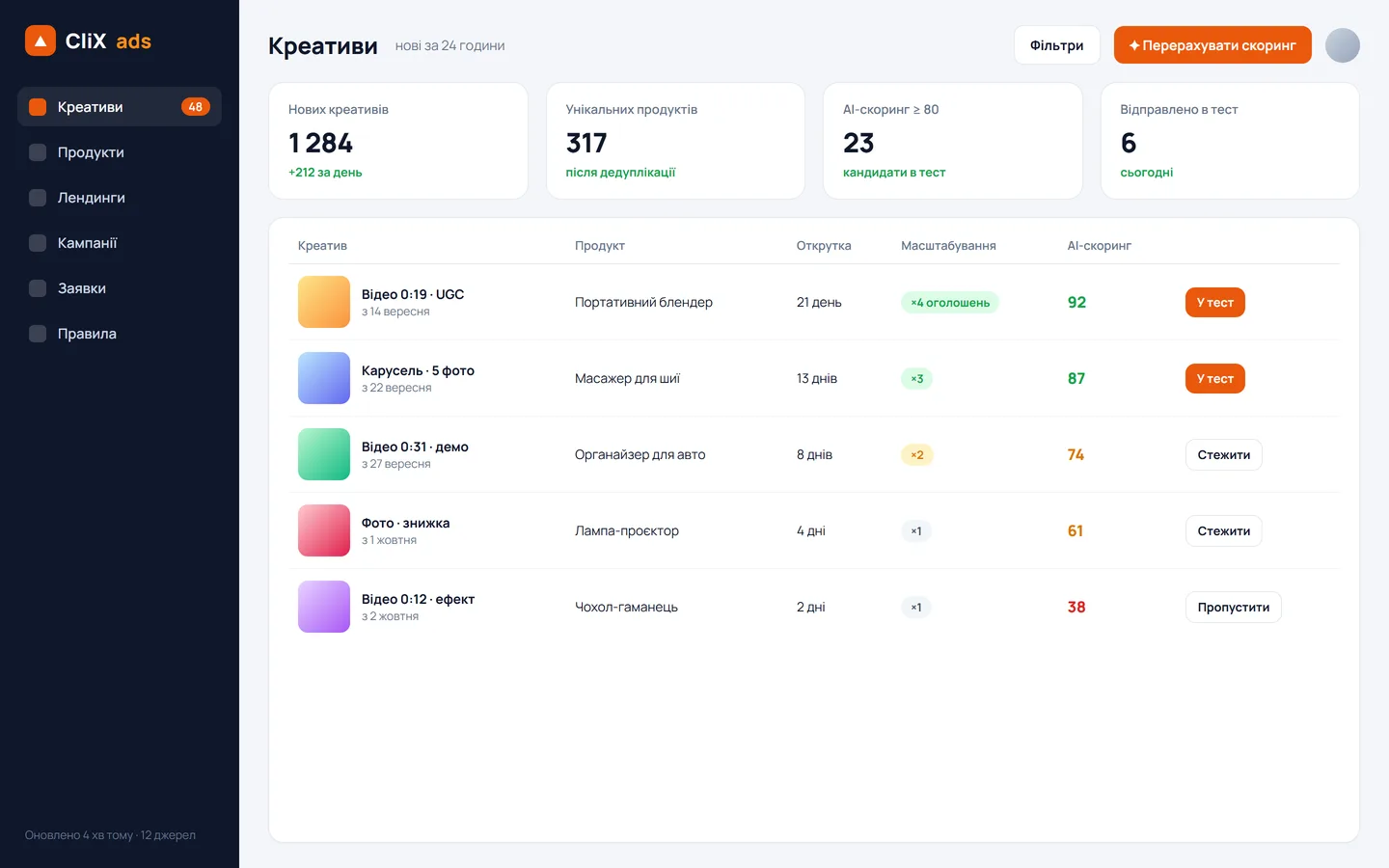Click the CliX ads logo icon

41,41
